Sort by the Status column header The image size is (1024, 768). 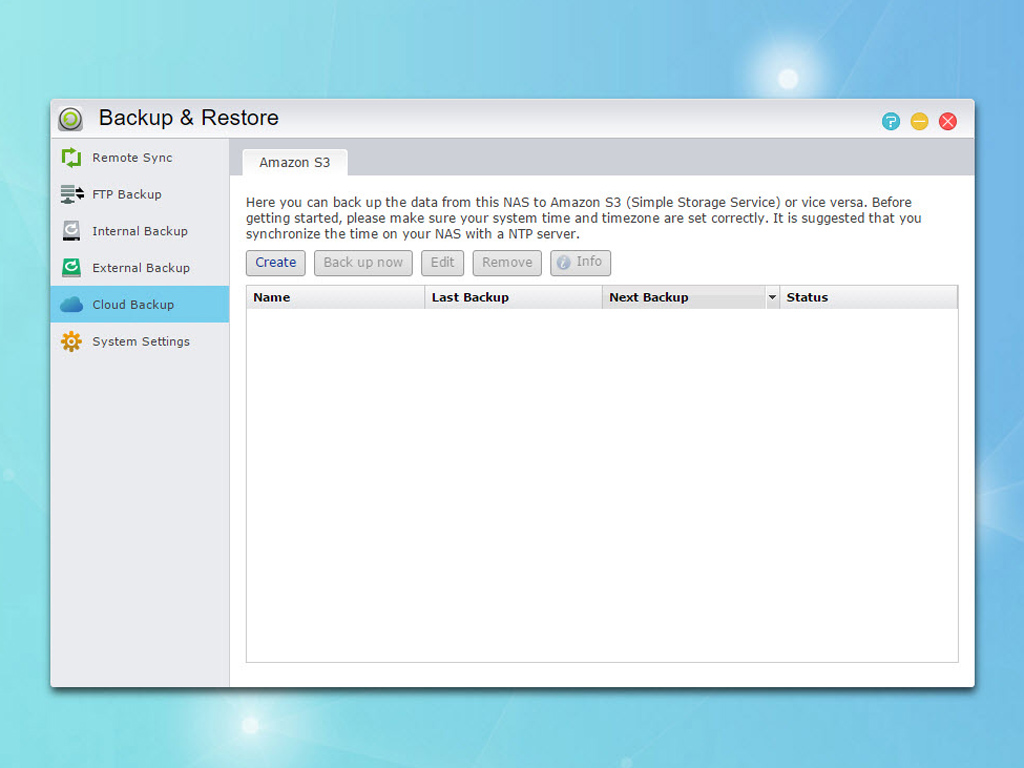coord(869,297)
